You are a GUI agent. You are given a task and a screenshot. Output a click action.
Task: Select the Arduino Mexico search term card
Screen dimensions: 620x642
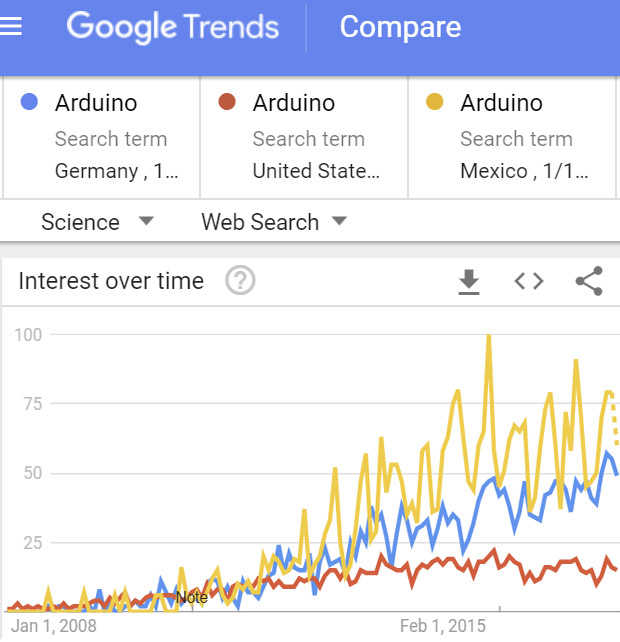512,137
